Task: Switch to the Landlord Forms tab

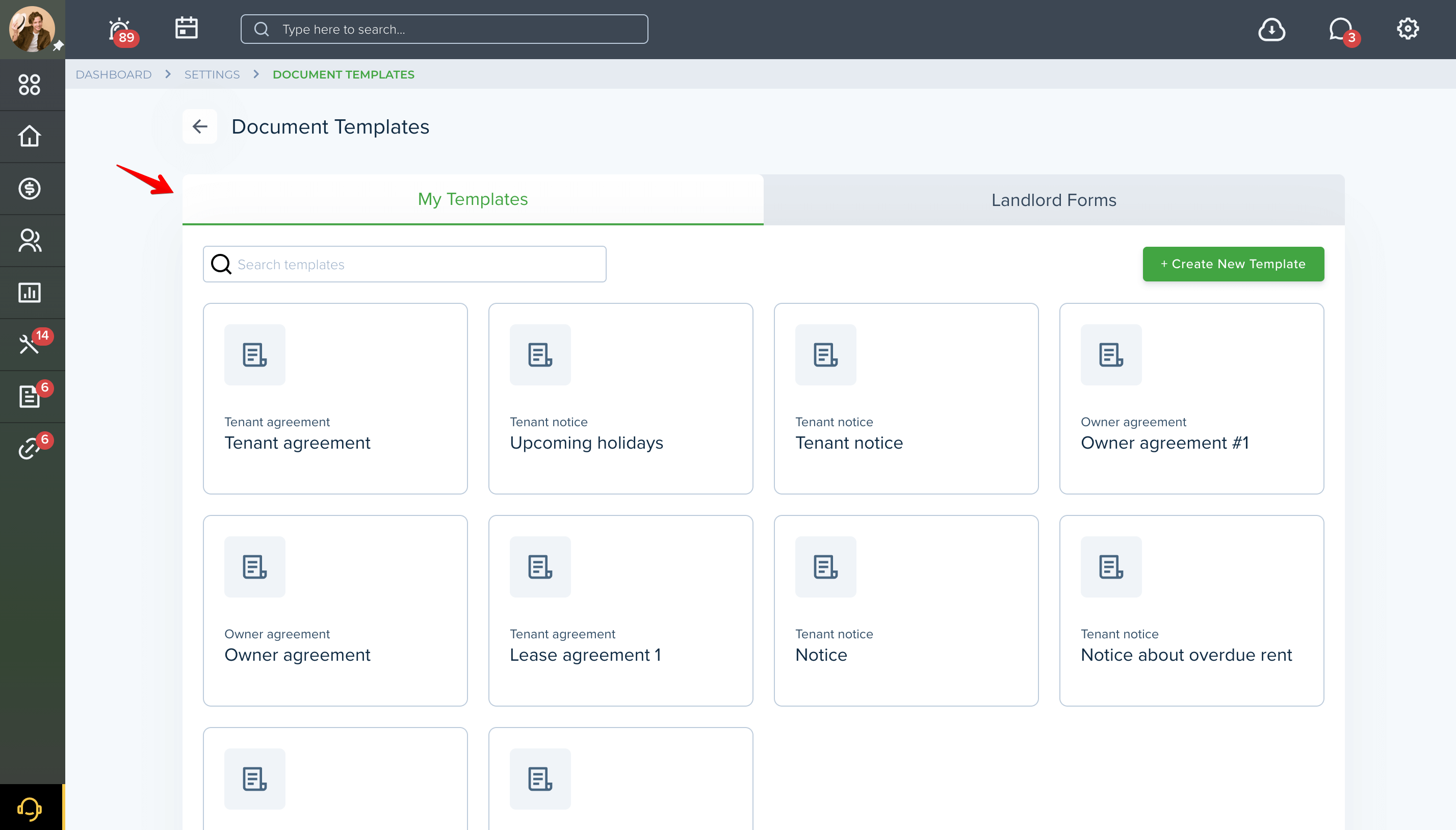Action: 1054,200
